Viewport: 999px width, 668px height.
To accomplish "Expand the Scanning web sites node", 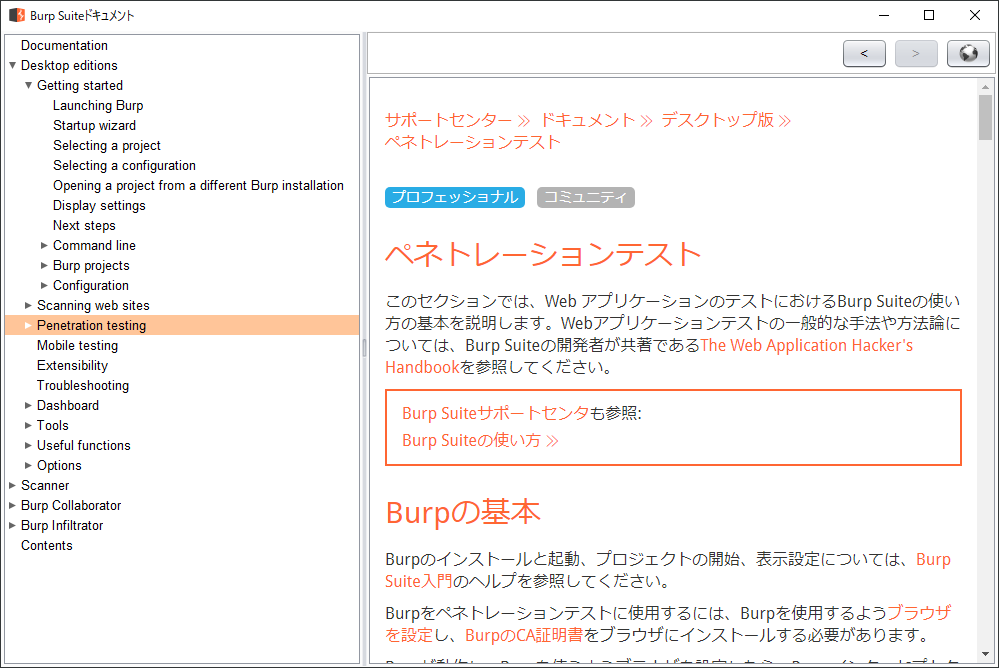I will pyautogui.click(x=28, y=305).
